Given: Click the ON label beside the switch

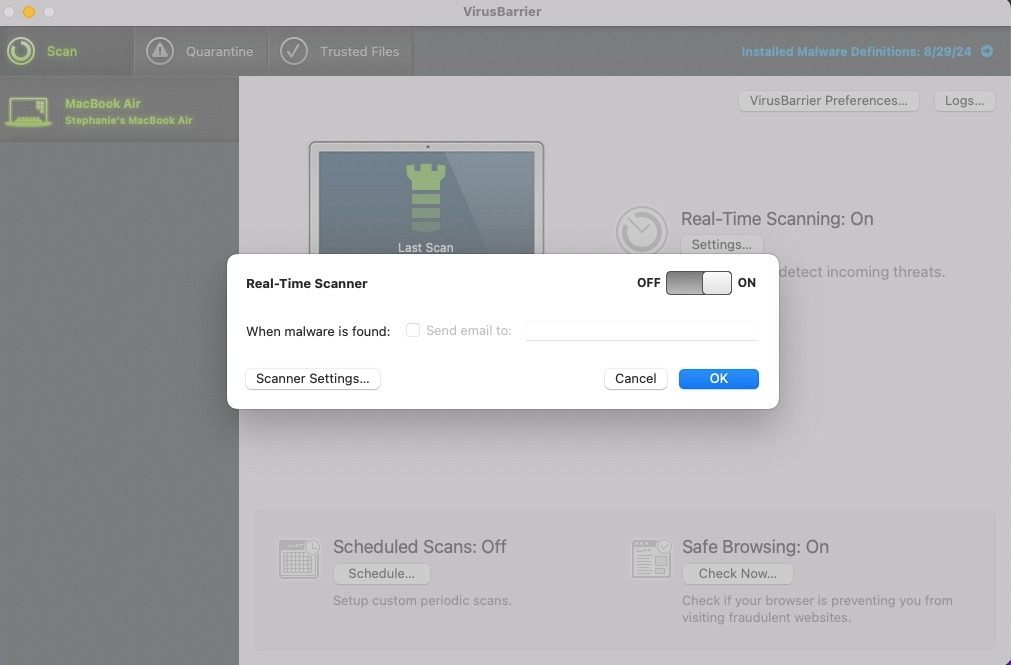Looking at the screenshot, I should (x=747, y=283).
